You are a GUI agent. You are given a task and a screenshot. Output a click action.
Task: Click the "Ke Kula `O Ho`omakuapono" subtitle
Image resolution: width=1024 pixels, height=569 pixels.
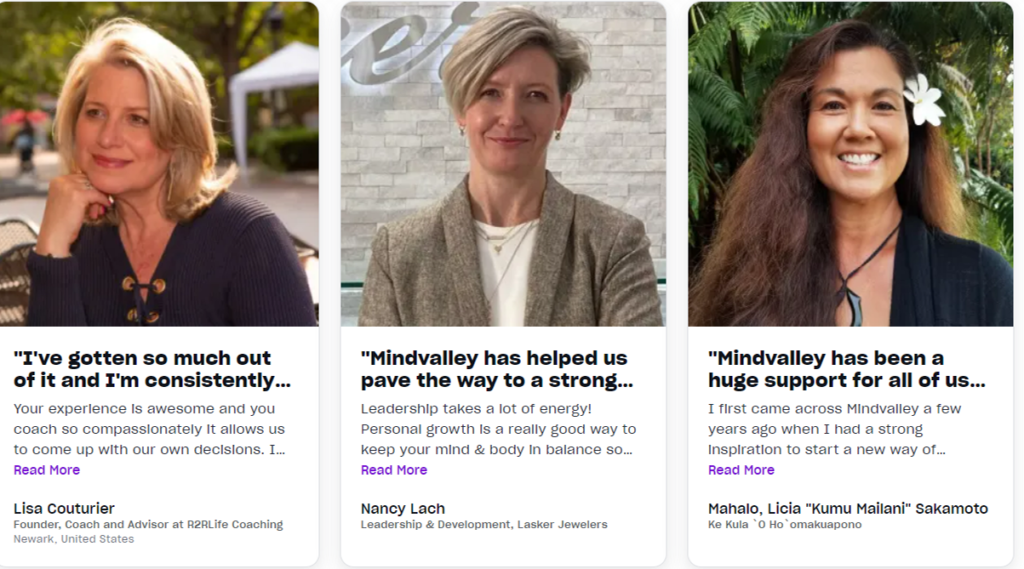click(784, 524)
